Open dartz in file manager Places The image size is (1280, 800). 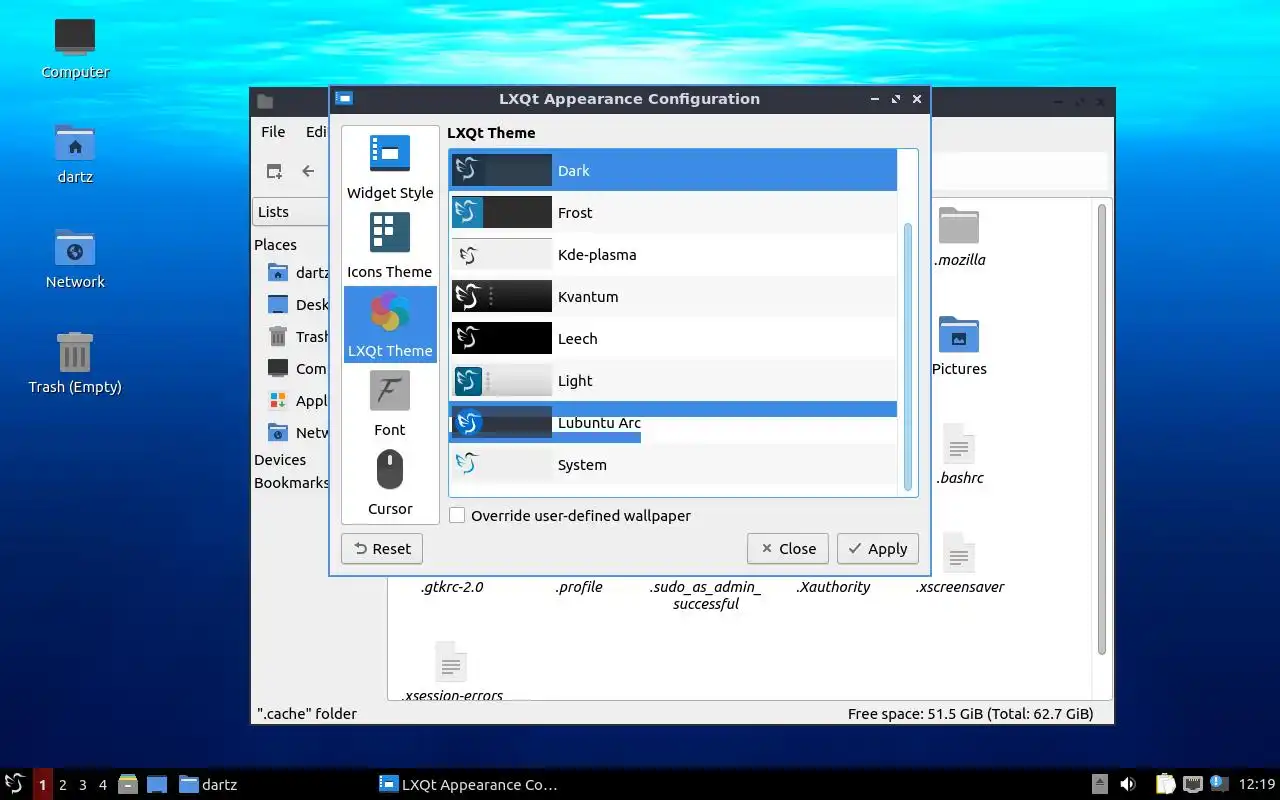[298, 272]
